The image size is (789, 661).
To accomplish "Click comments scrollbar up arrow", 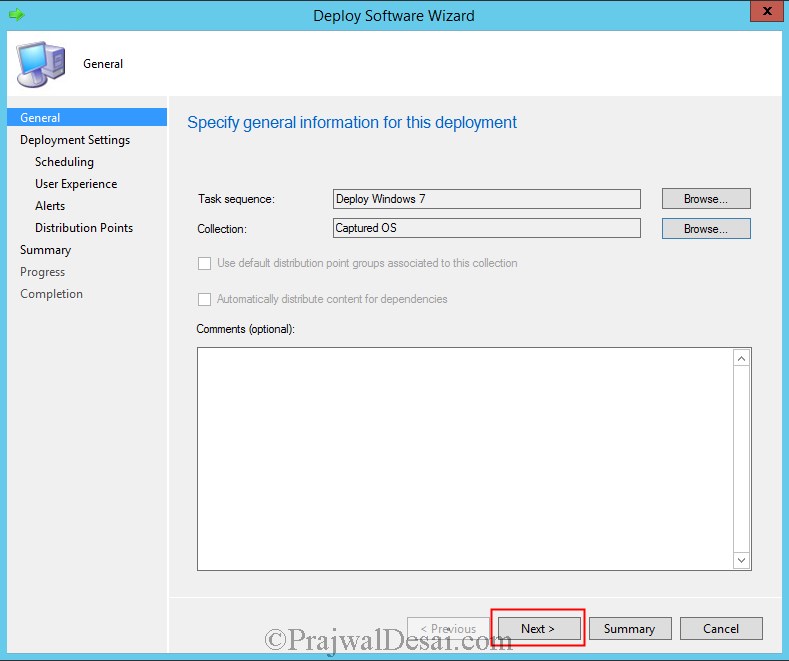I will click(x=741, y=358).
